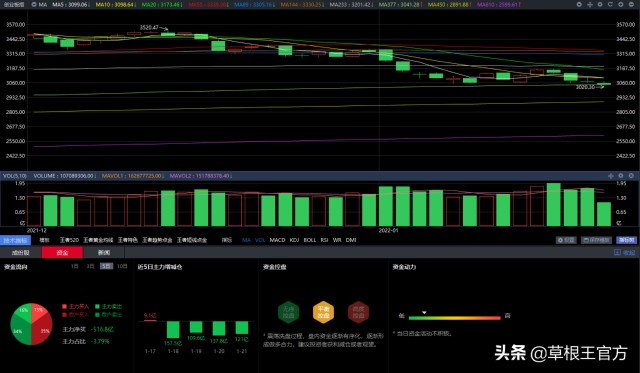
Task: Click the crosshair move icon in main chart header
Action: pos(590,4)
